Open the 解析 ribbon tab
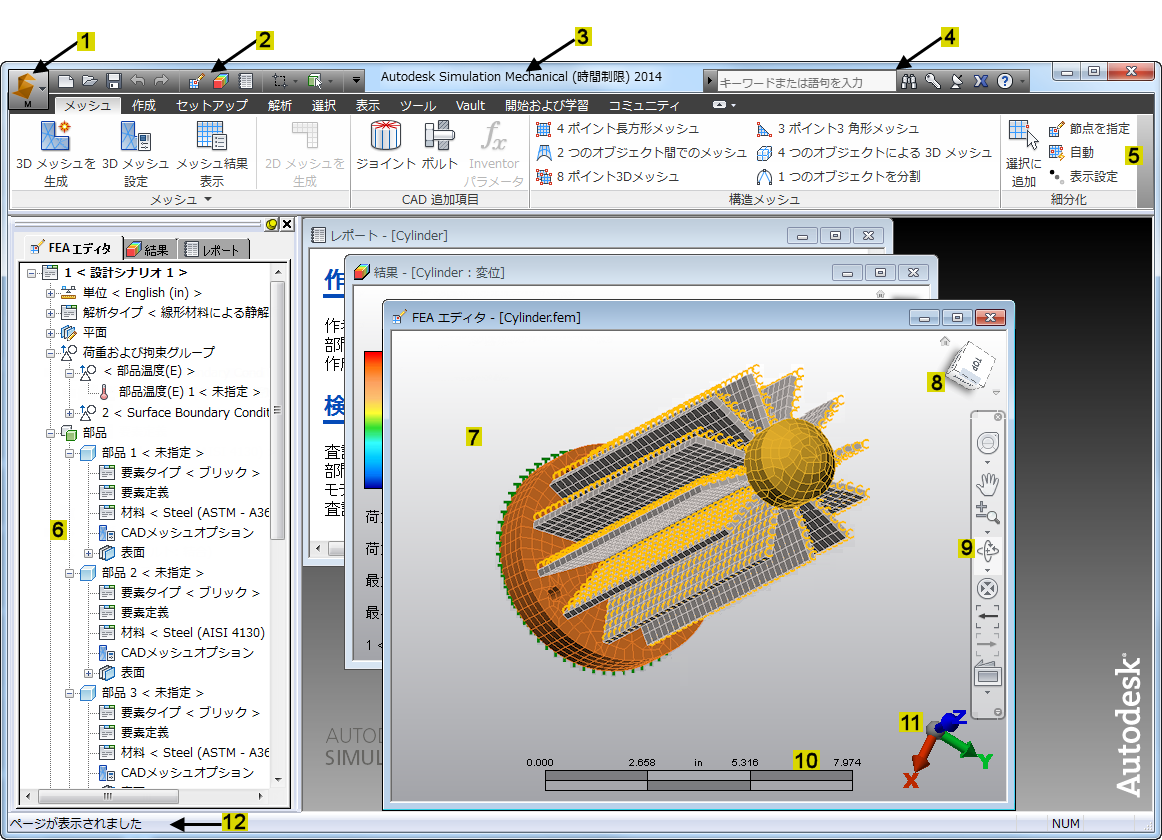 pos(279,105)
